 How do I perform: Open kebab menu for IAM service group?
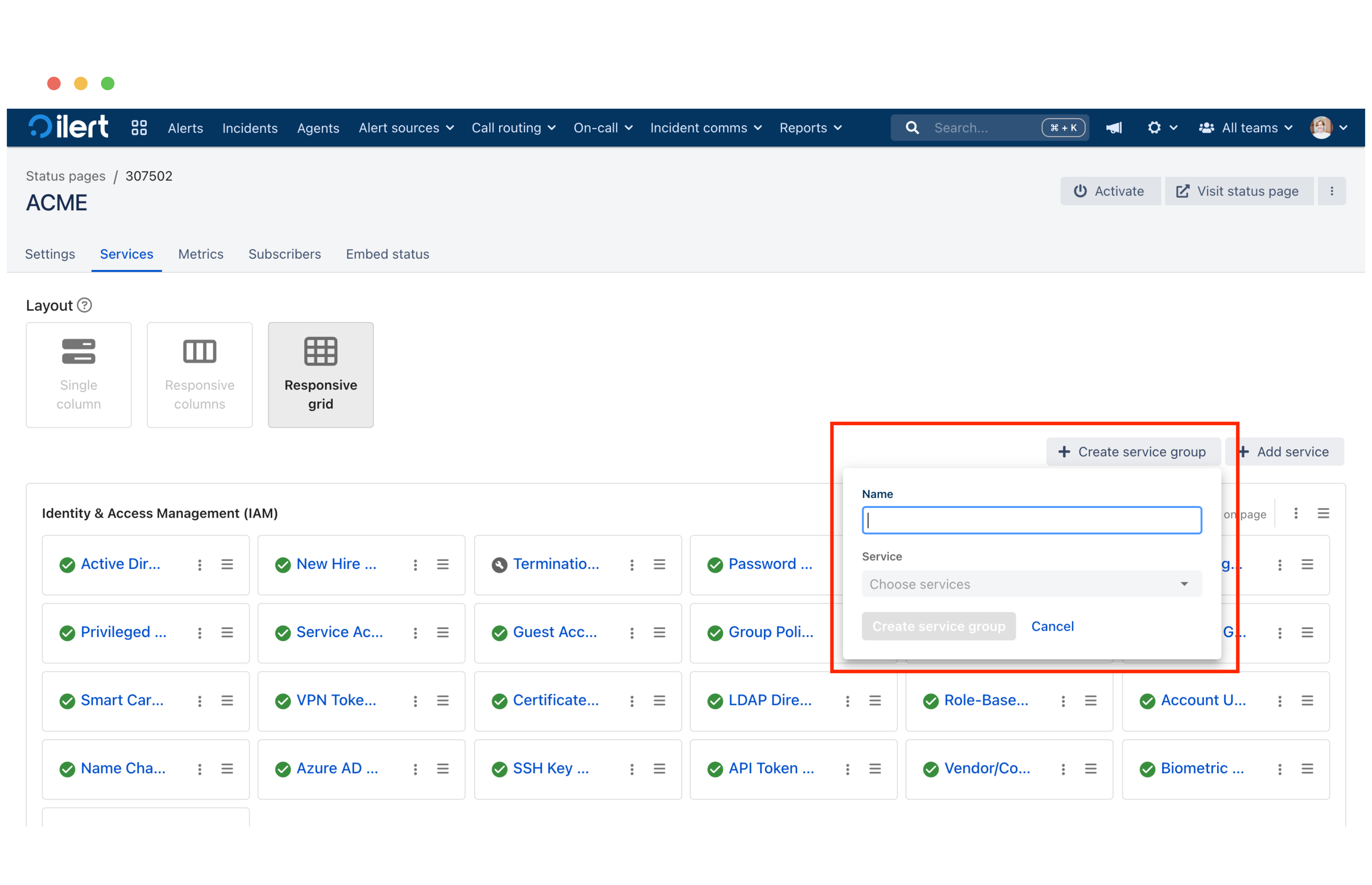pos(1296,514)
